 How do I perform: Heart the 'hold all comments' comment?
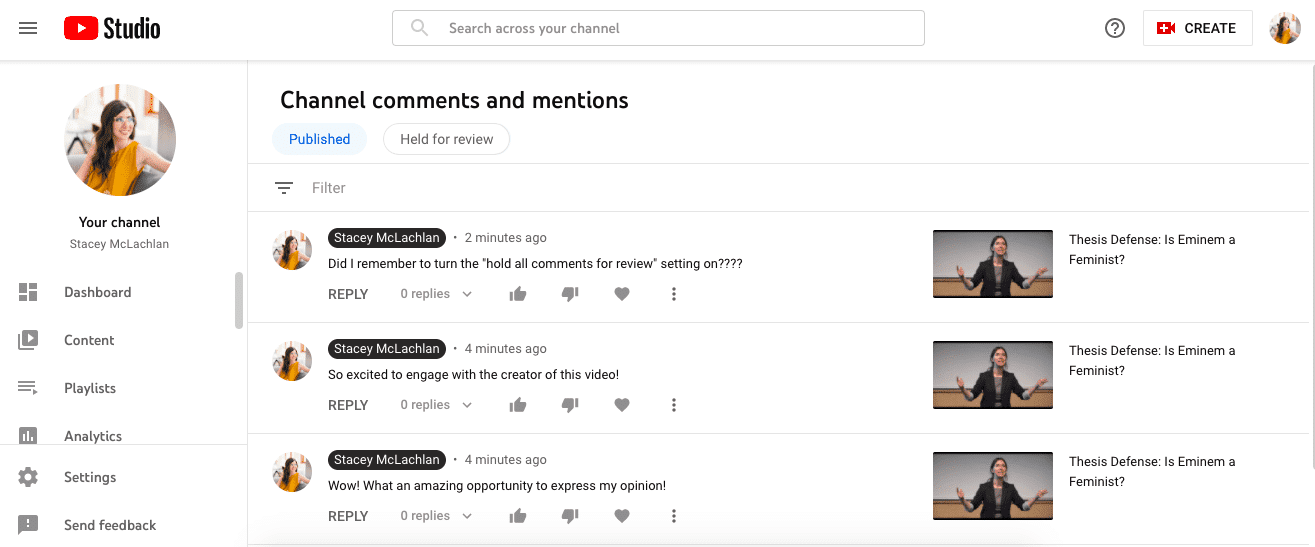pyautogui.click(x=622, y=294)
